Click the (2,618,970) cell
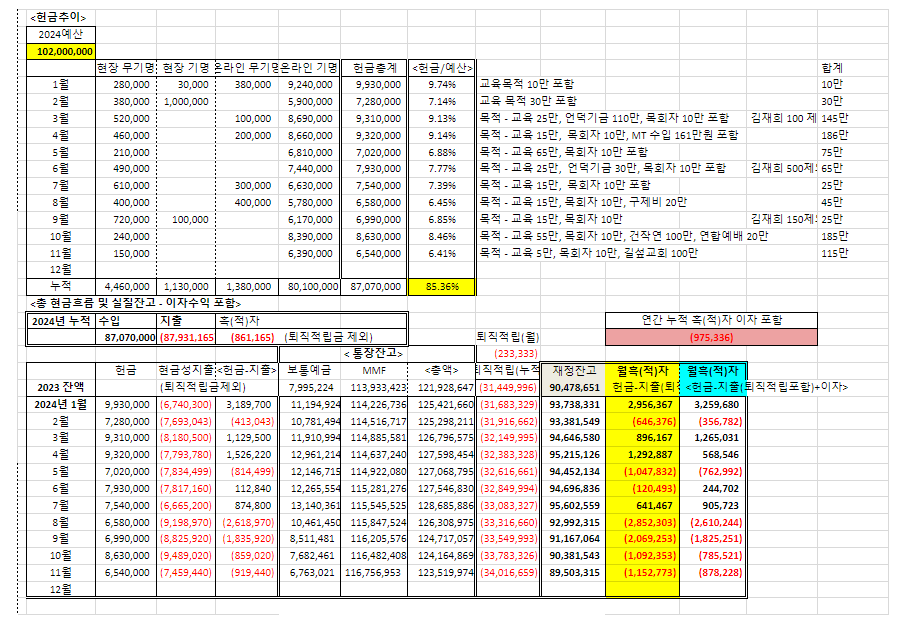902x627 pixels. click(247, 523)
